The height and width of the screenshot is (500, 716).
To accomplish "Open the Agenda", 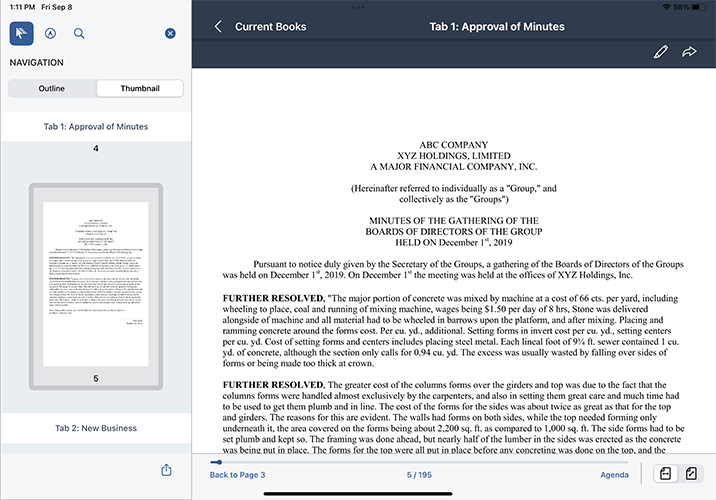I will 614,474.
